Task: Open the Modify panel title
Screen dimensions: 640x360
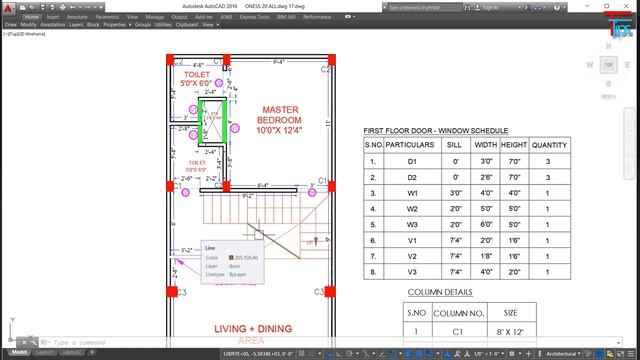Action: coord(28,25)
